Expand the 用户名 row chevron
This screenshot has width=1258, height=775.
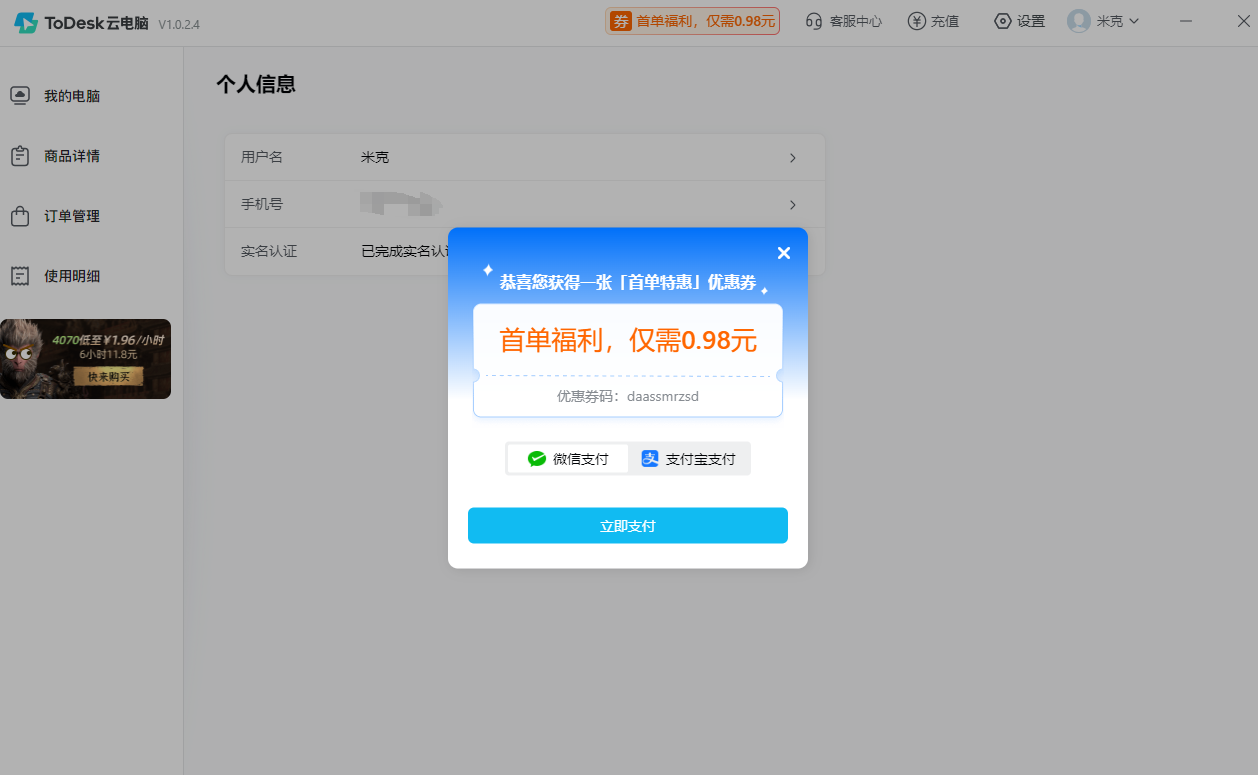tap(793, 158)
